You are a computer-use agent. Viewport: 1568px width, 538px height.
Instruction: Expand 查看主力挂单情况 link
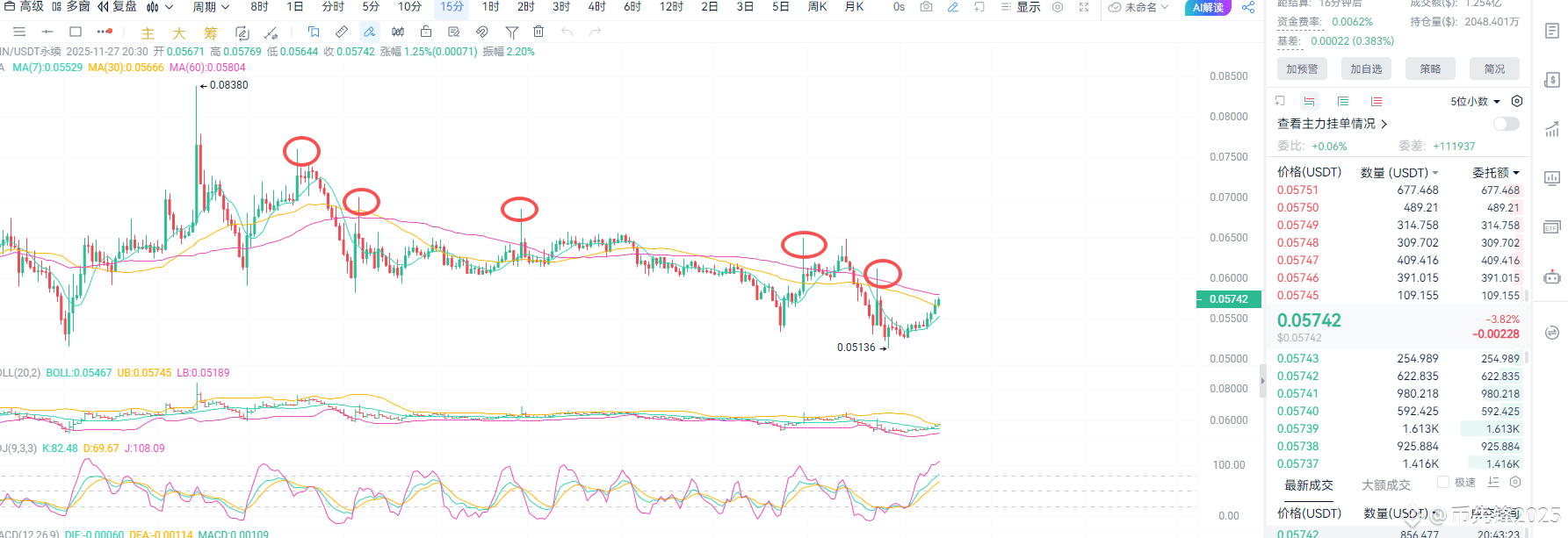(1332, 124)
